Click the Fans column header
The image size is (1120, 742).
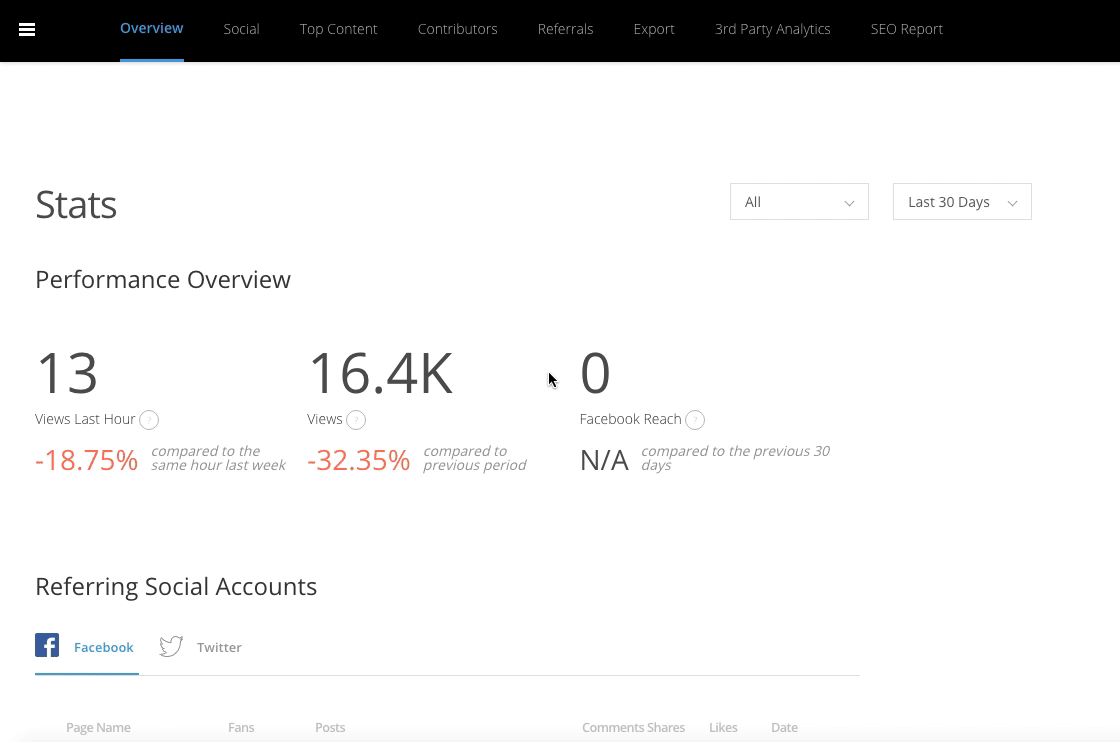click(x=241, y=727)
